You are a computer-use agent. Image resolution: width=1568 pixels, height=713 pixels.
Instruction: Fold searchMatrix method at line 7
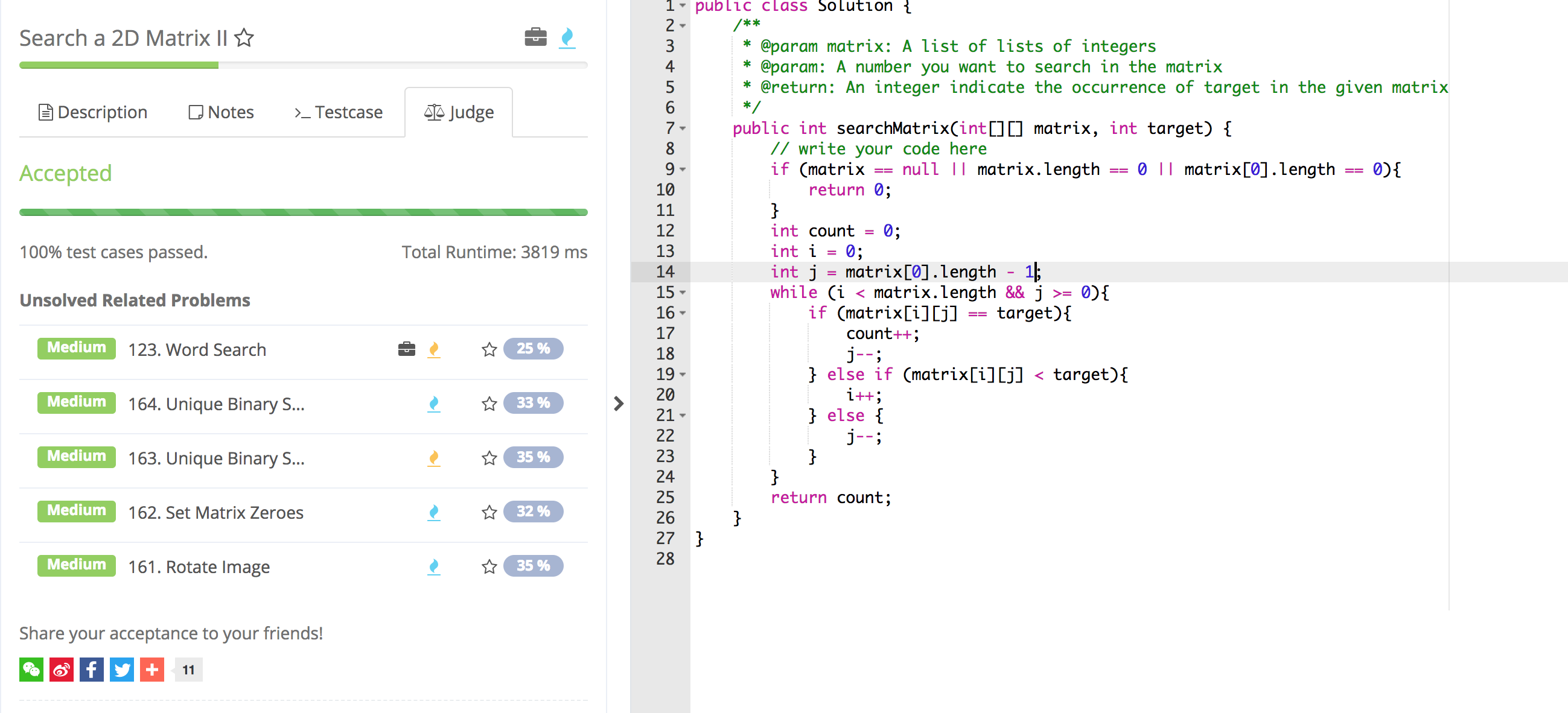point(683,128)
